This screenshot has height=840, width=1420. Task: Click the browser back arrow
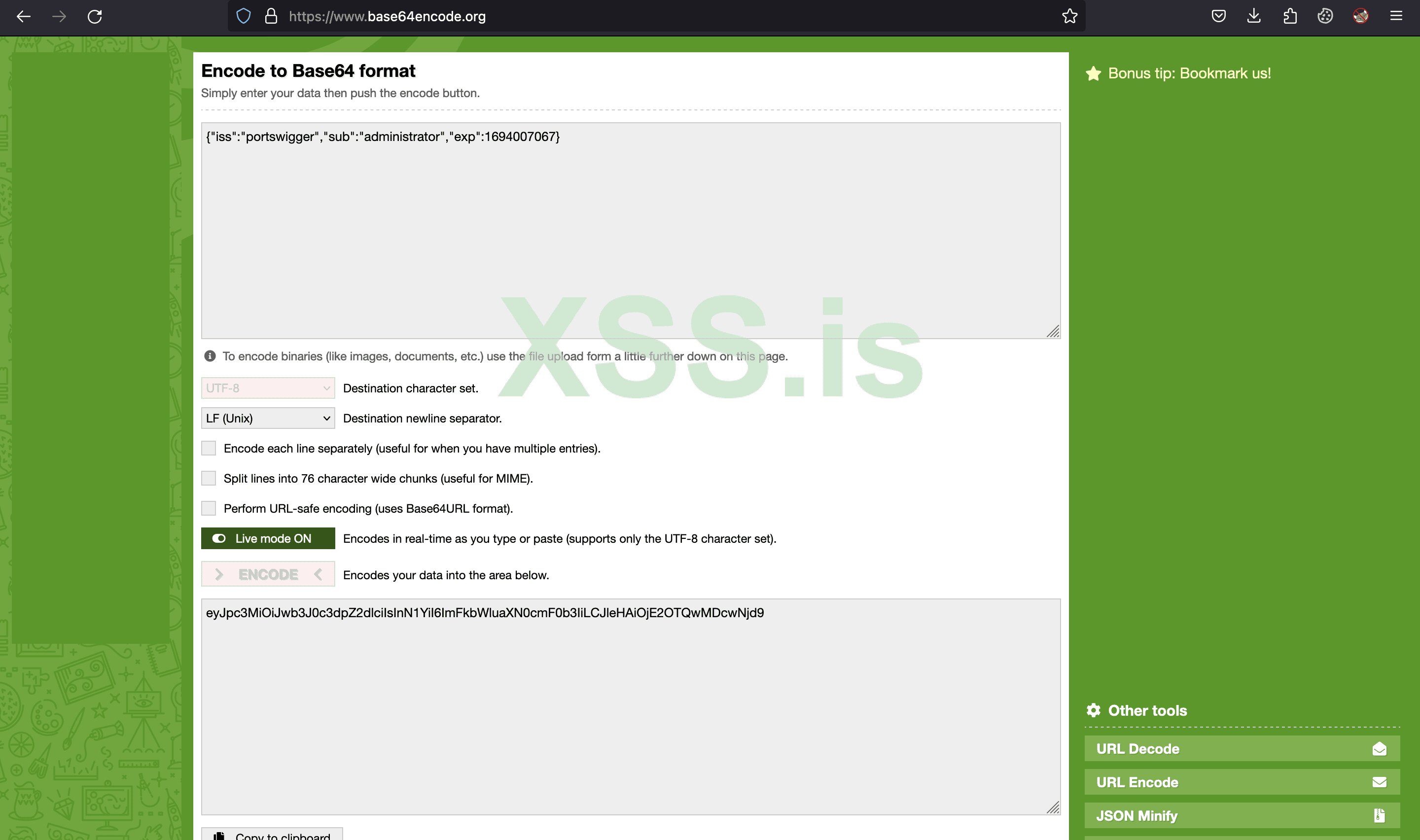(x=24, y=16)
